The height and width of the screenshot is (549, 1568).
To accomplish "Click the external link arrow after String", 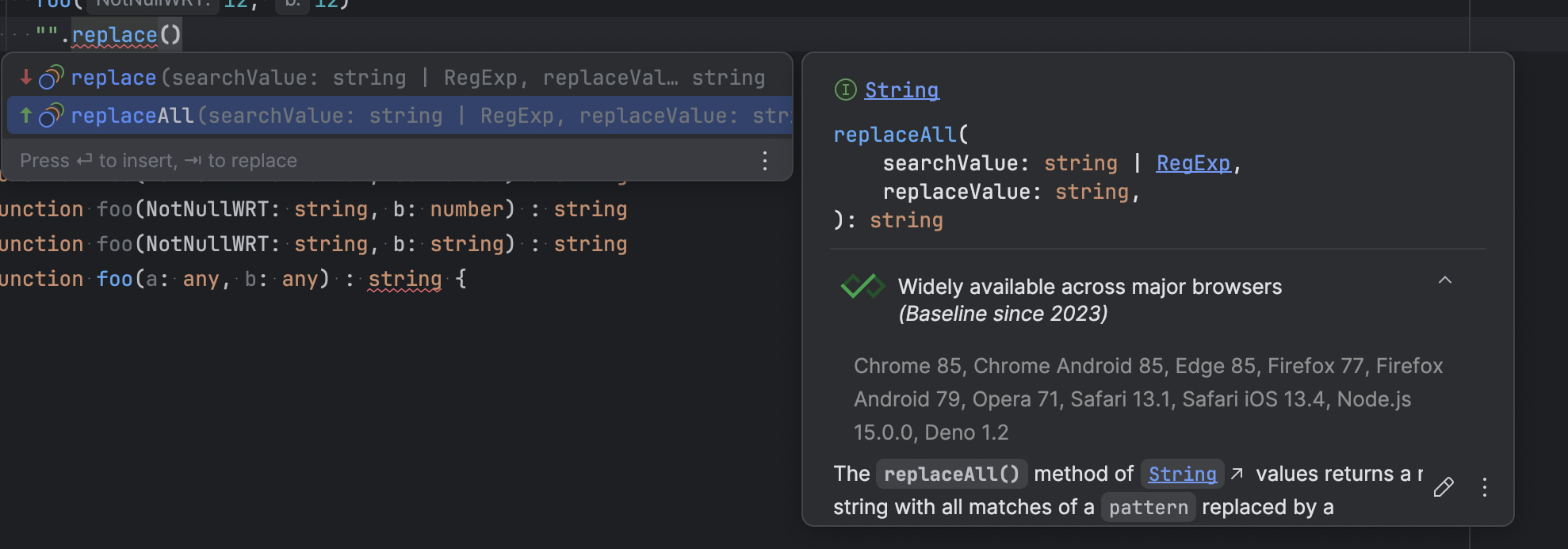I will pos(1237,474).
